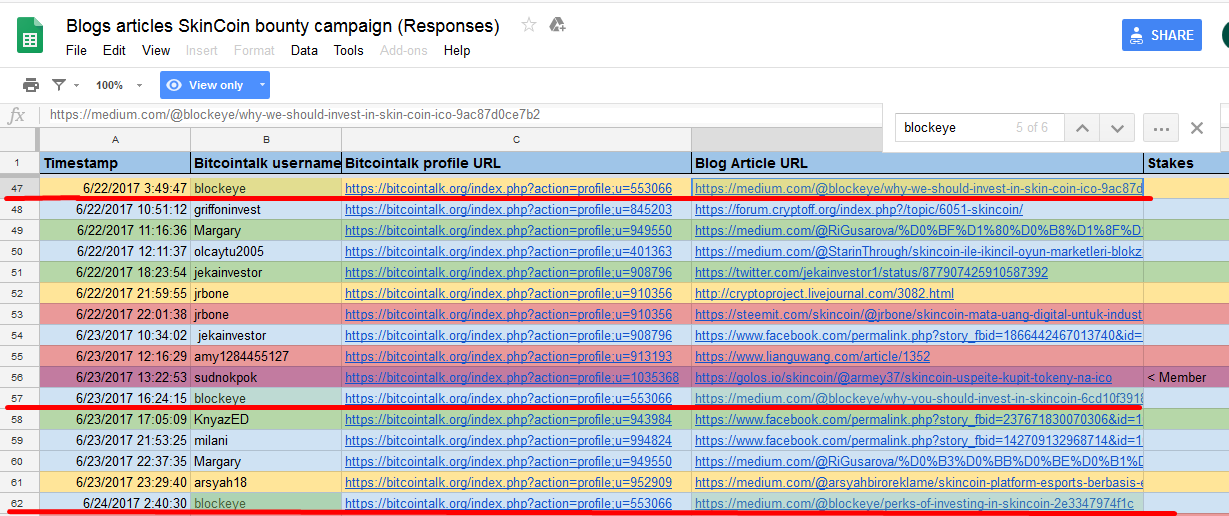The height and width of the screenshot is (516, 1229).
Task: Star the spreadsheet document
Action: [529, 25]
